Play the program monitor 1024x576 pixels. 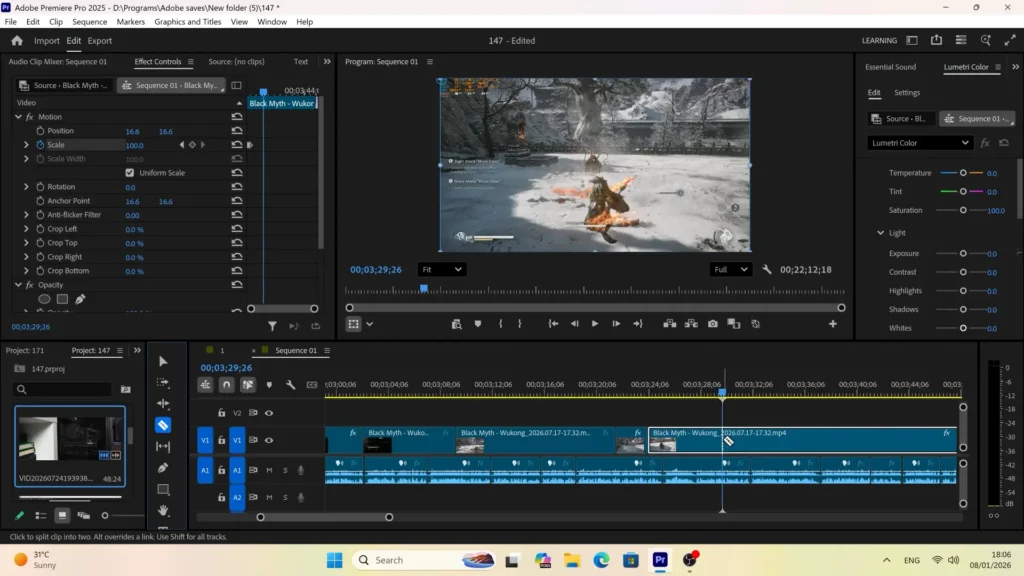click(x=595, y=324)
